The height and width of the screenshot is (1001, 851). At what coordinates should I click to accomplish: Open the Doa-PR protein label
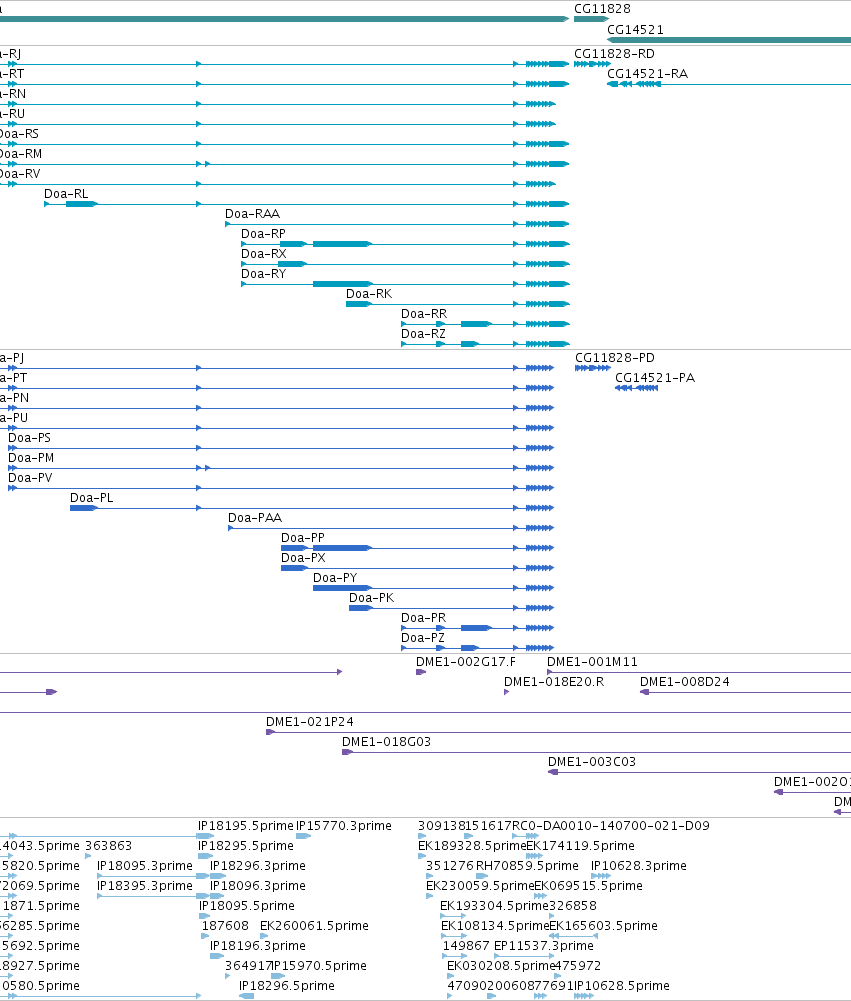(423, 618)
